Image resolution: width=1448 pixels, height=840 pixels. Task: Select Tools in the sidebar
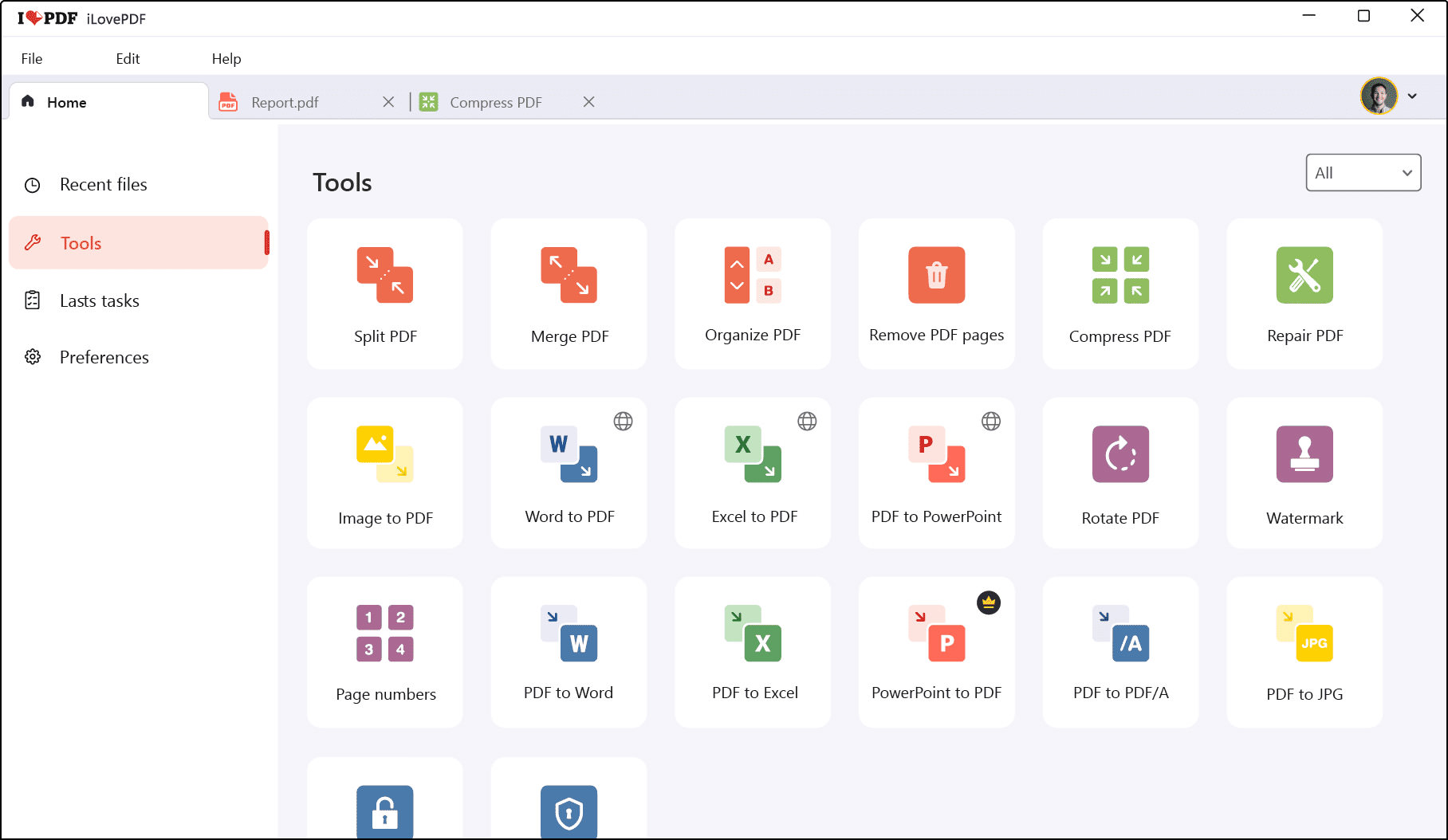click(139, 243)
